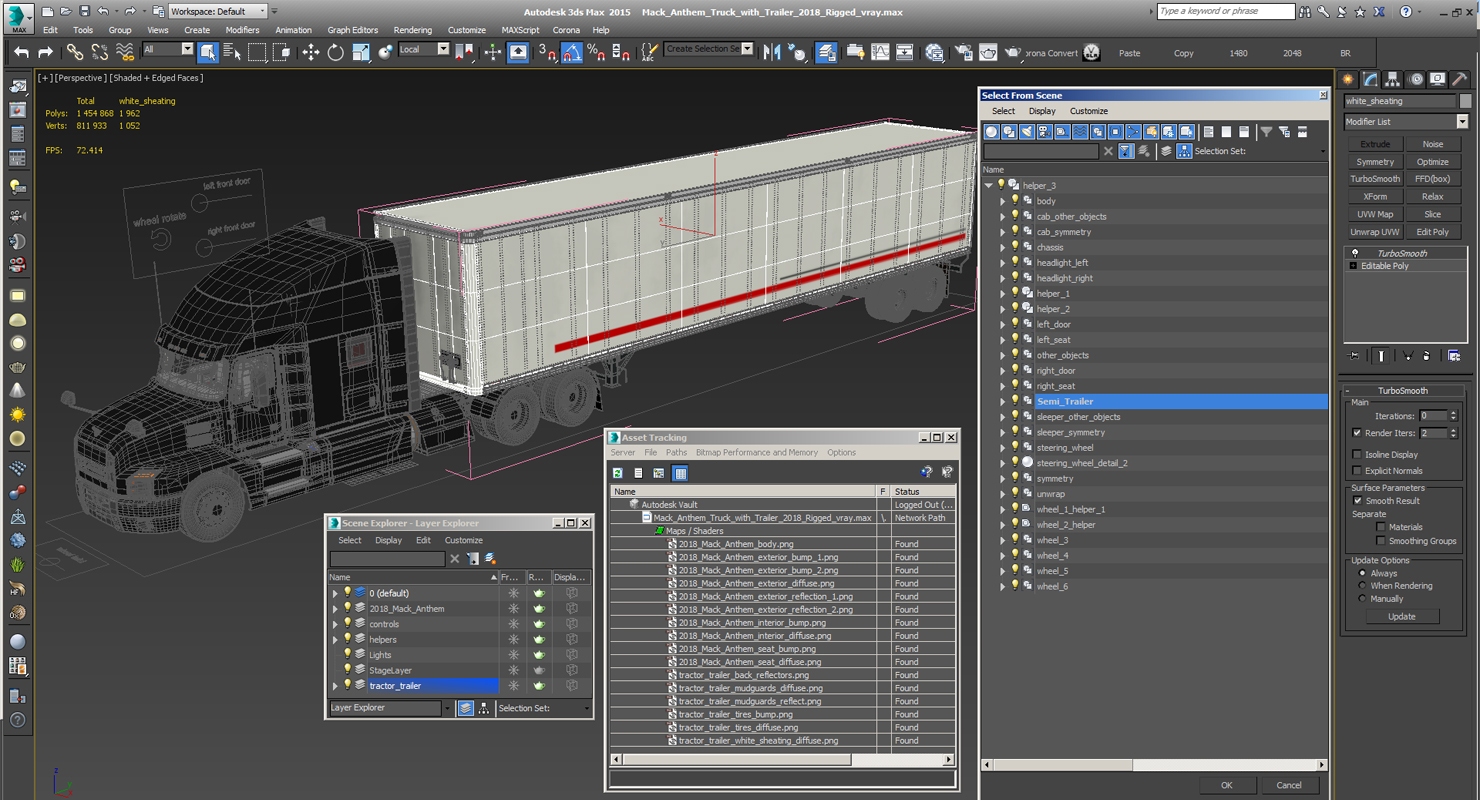This screenshot has width=1480, height=800.
Task: Click the Update button in TurboSmooth rollout
Action: 1401,617
